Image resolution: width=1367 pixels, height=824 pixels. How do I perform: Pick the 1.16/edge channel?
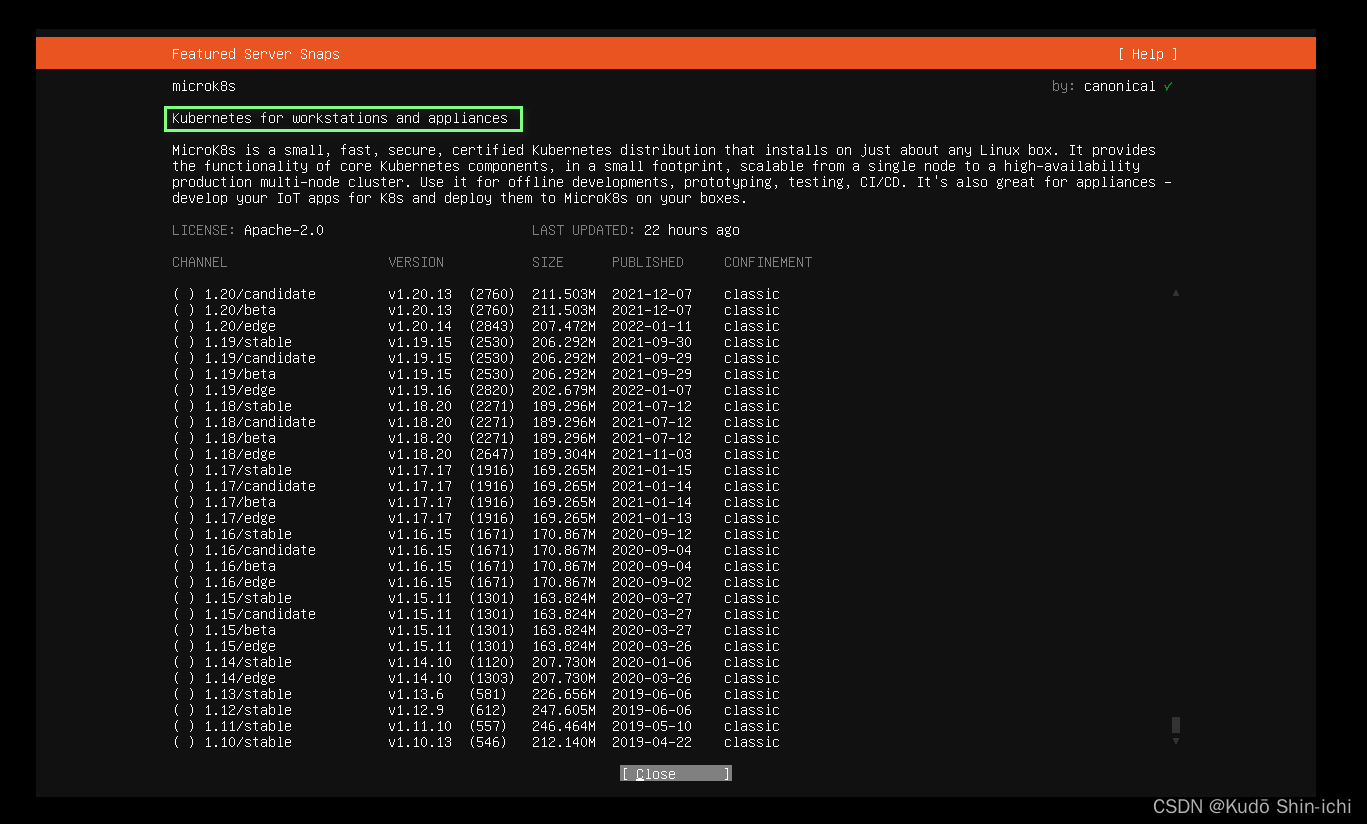click(x=476, y=582)
